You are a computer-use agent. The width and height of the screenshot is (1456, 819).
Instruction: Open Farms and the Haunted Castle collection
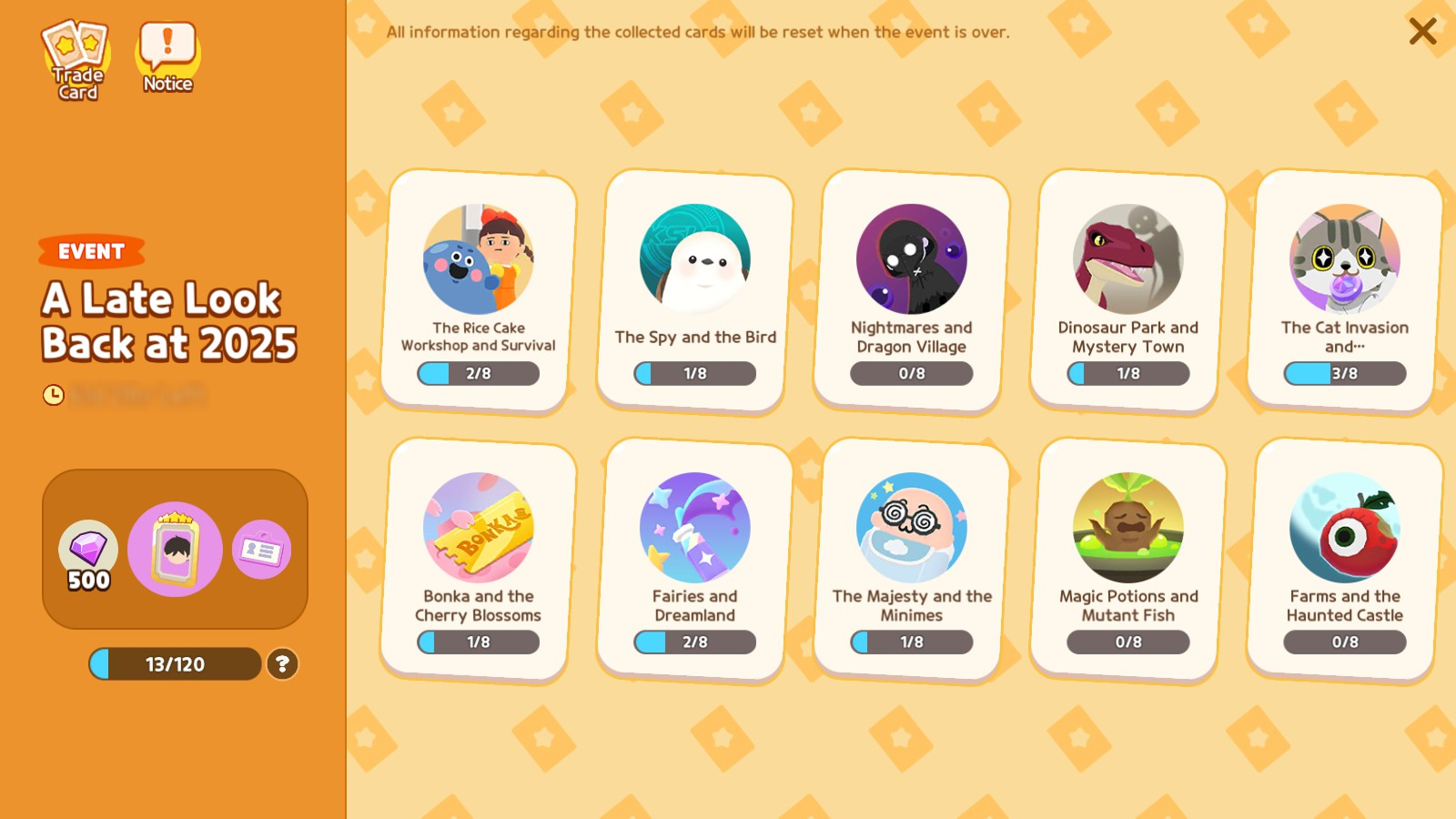pyautogui.click(x=1345, y=559)
